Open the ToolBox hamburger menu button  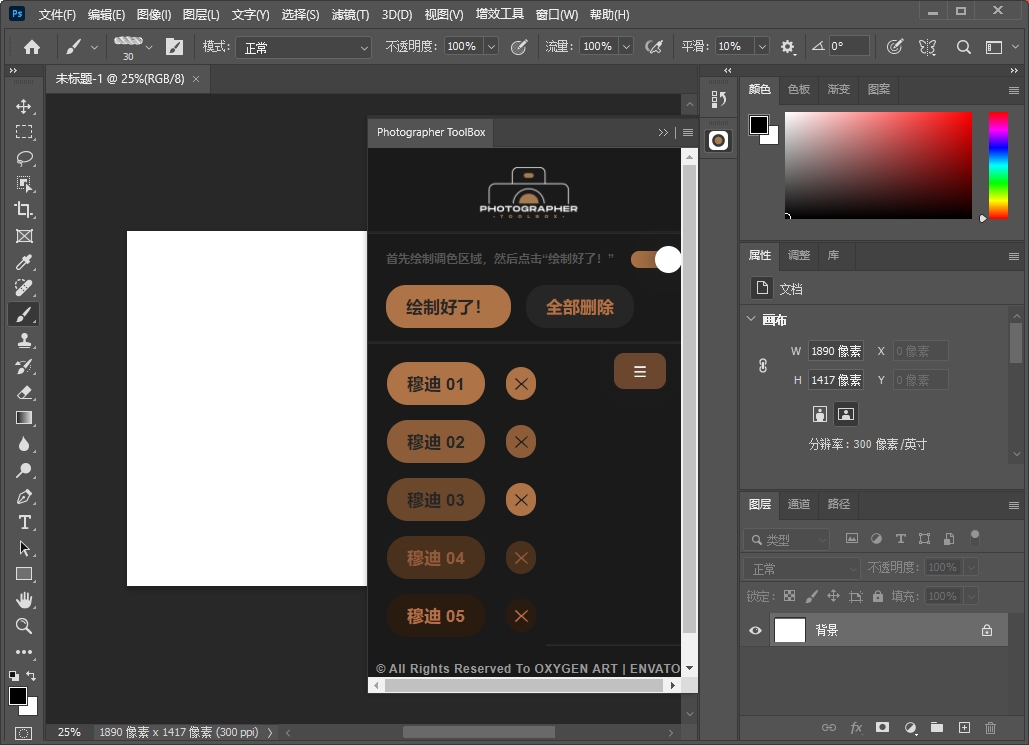pos(640,372)
